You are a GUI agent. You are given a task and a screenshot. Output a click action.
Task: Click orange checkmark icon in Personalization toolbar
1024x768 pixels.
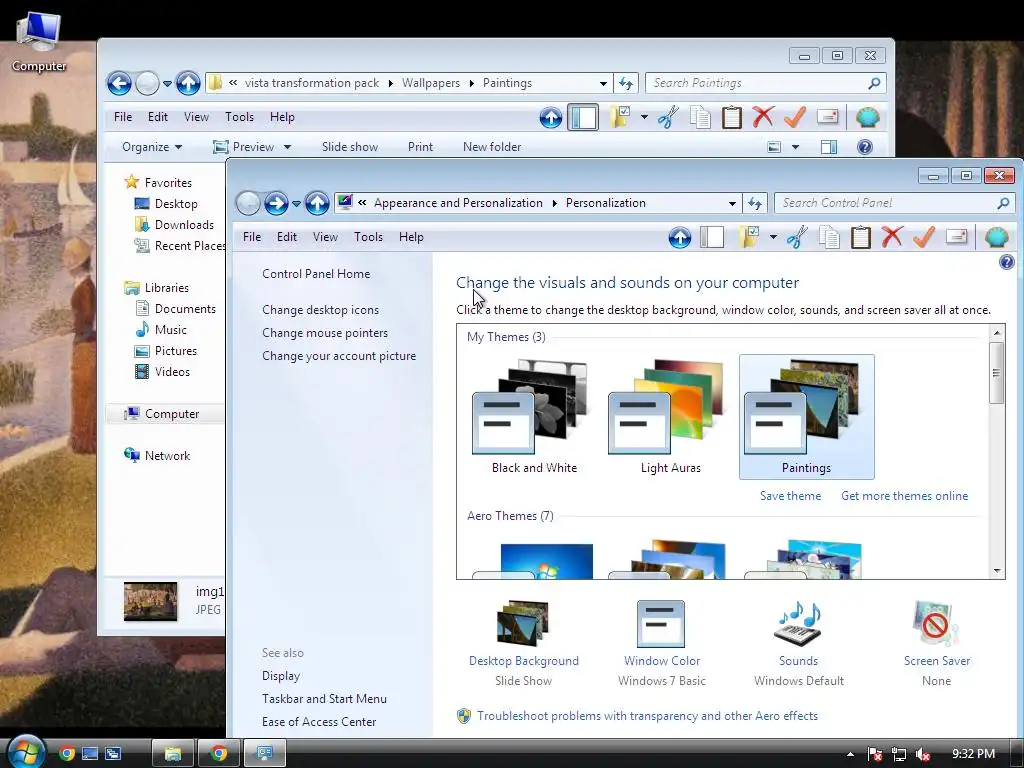pos(923,237)
